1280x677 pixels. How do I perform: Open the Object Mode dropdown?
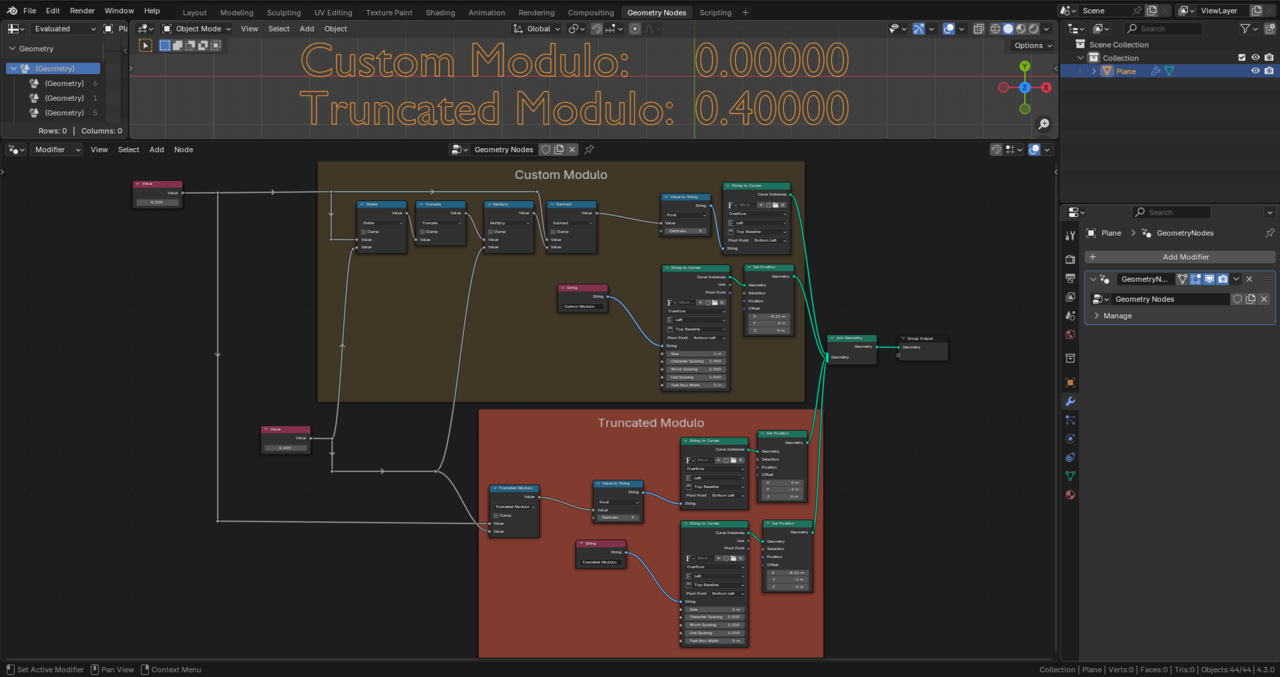(196, 29)
